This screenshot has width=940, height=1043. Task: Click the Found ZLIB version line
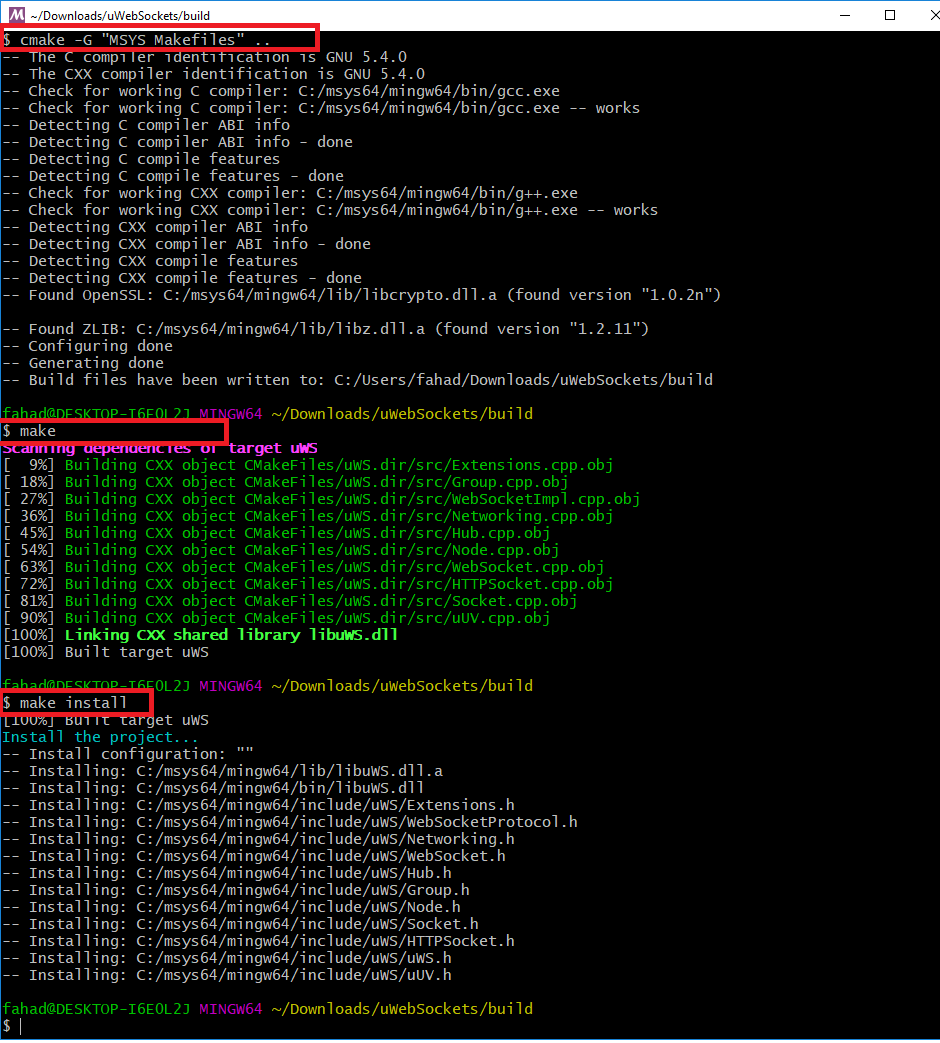point(325,329)
